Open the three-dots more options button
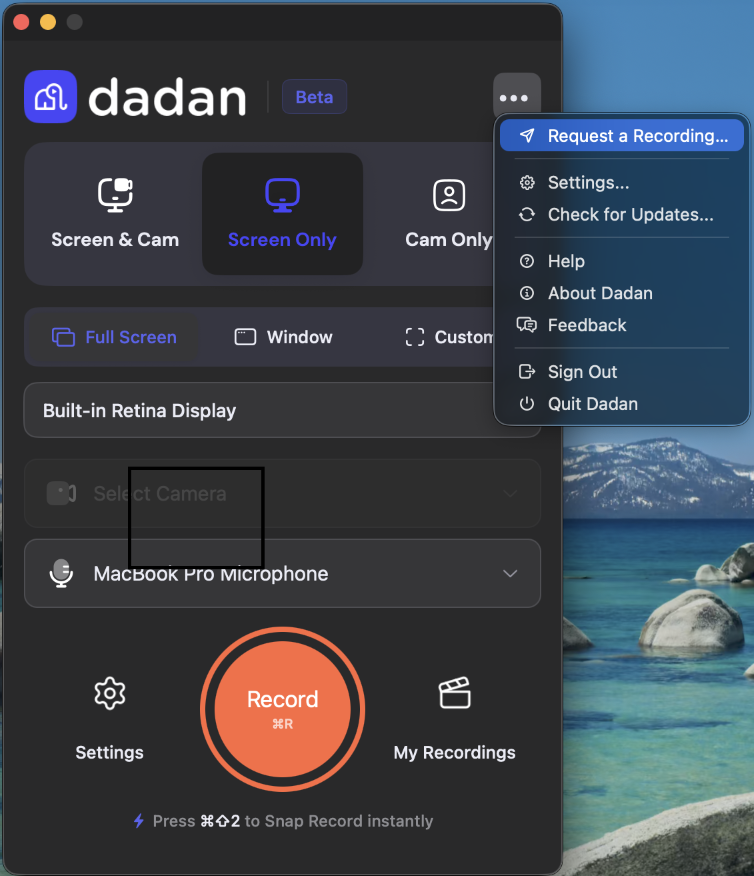 click(517, 98)
